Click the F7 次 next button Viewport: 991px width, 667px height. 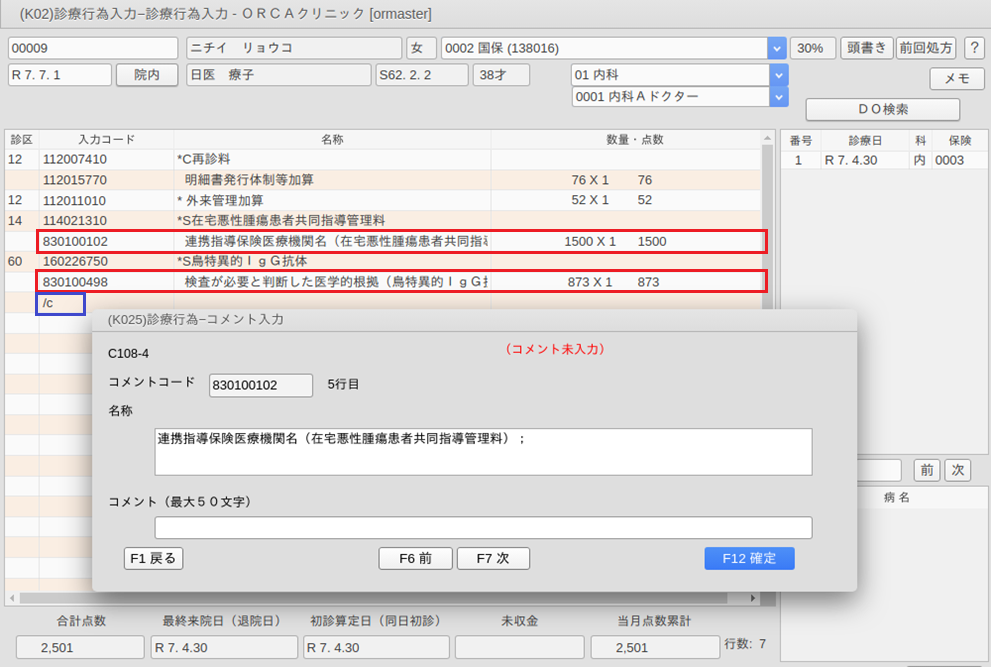(493, 559)
